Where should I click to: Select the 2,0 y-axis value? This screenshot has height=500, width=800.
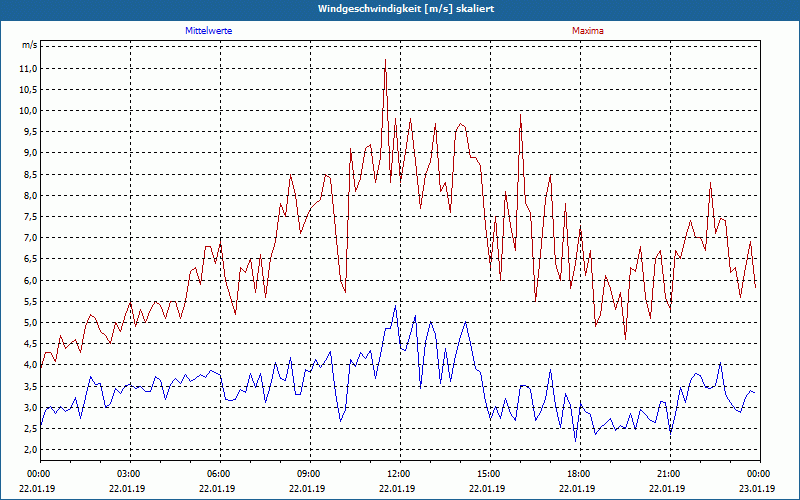click(30, 450)
